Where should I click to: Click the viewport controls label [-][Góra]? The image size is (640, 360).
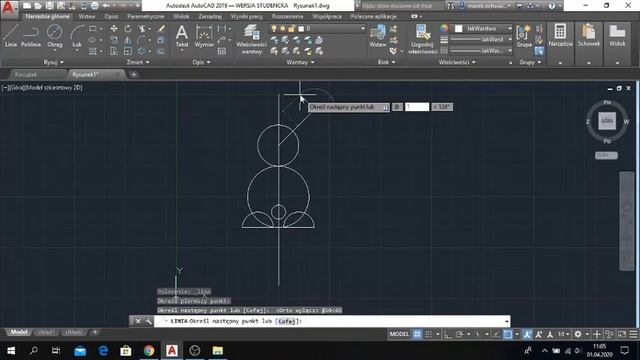click(x=42, y=87)
